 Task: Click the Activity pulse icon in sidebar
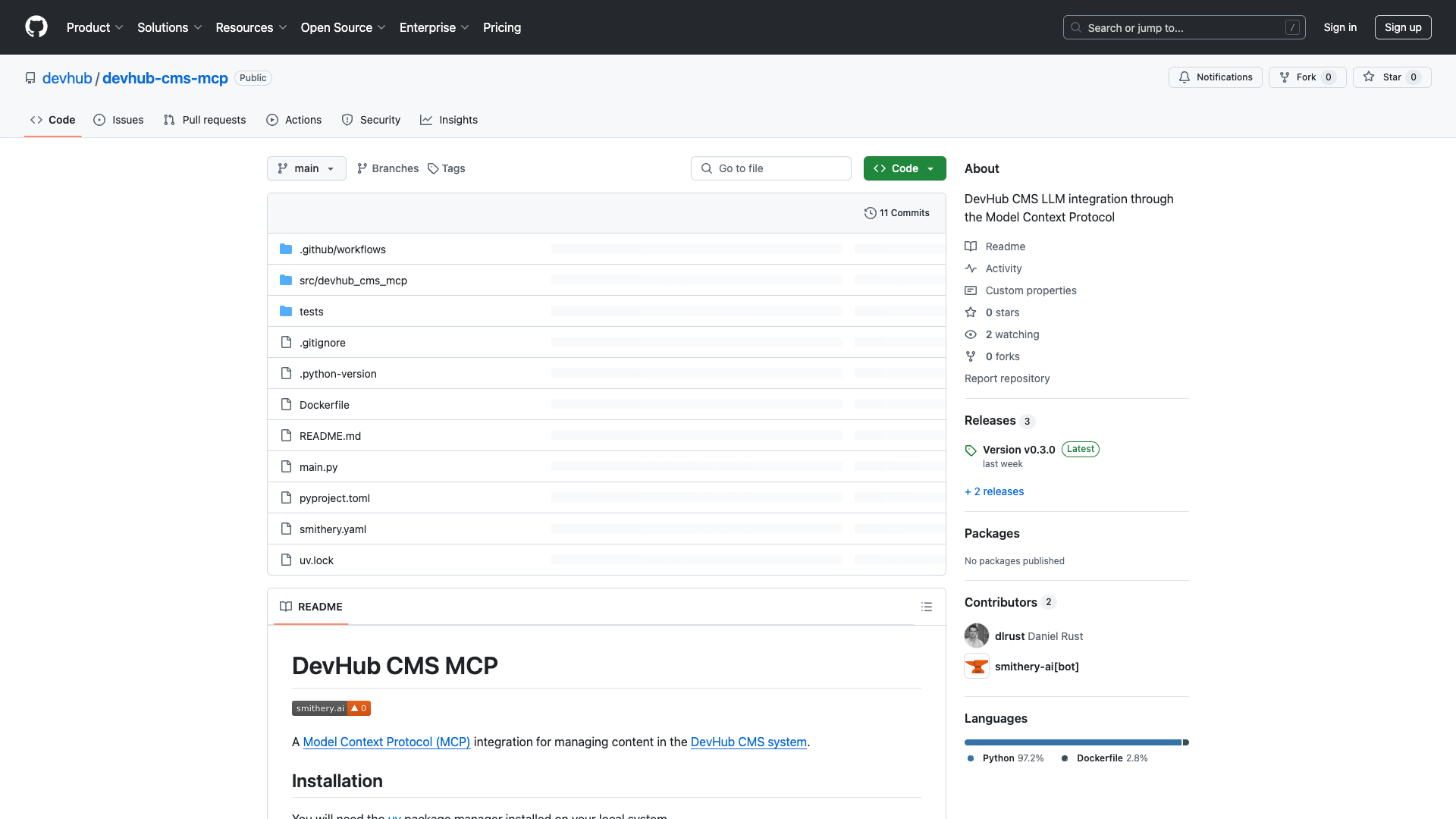971,268
